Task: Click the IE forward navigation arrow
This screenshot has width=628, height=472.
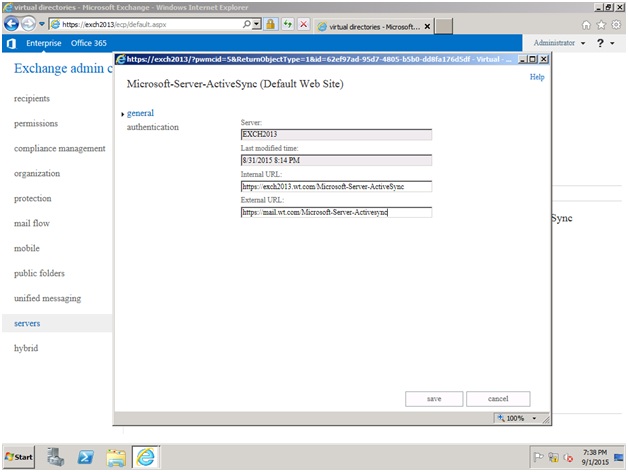Action: tap(28, 24)
